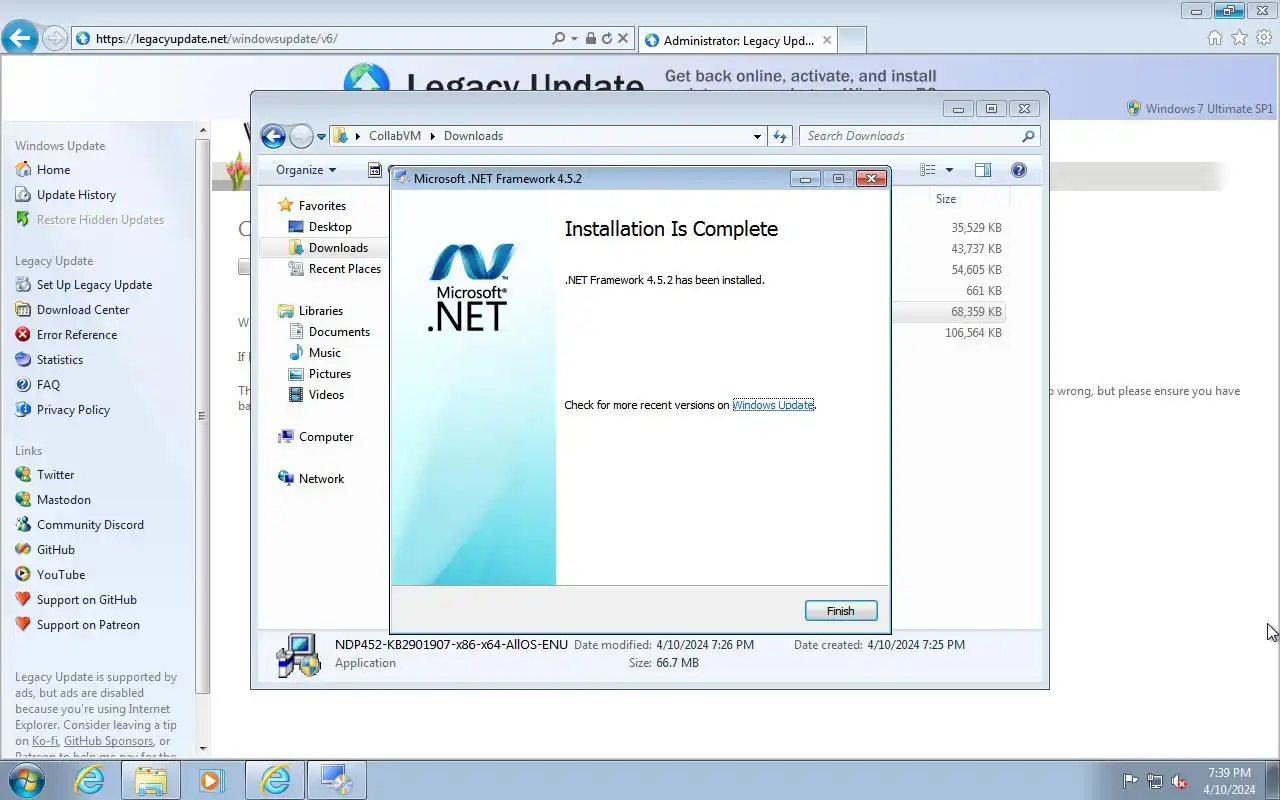Open the Download Center link
Image resolution: width=1280 pixels, height=800 pixels.
click(83, 310)
